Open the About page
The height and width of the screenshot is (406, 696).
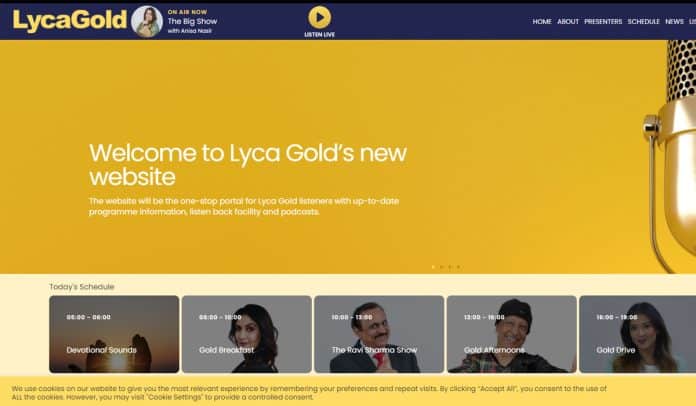(568, 21)
